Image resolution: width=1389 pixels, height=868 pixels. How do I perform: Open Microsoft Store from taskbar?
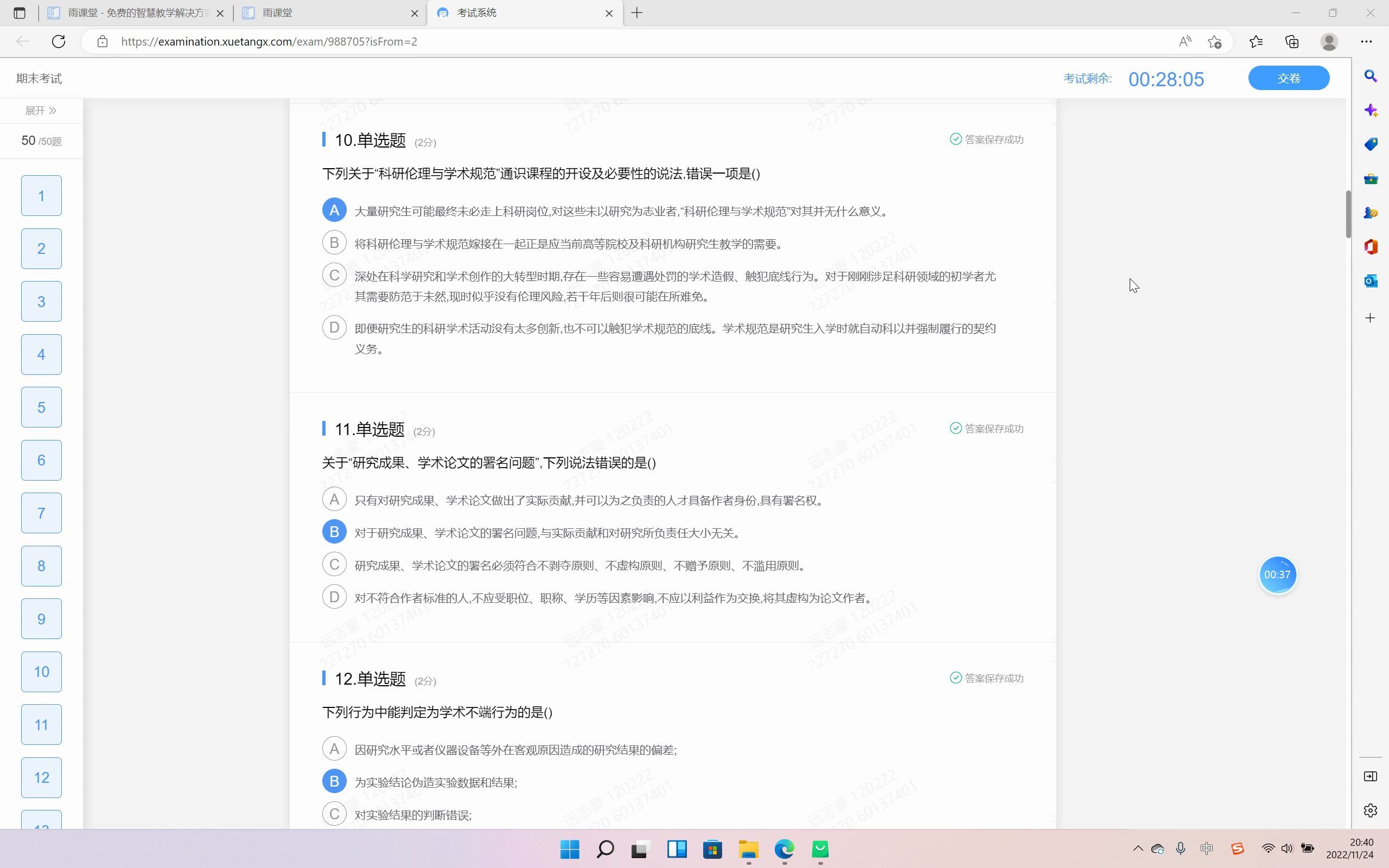click(712, 848)
